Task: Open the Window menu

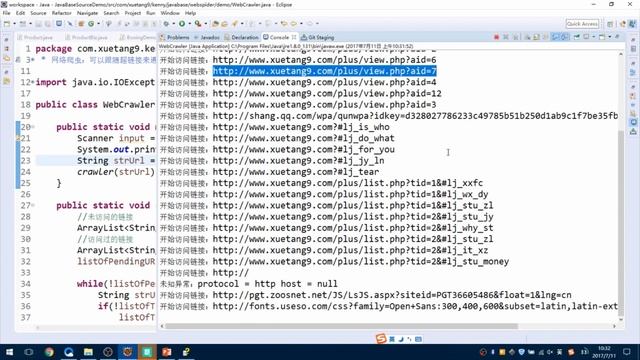Action: point(170,13)
